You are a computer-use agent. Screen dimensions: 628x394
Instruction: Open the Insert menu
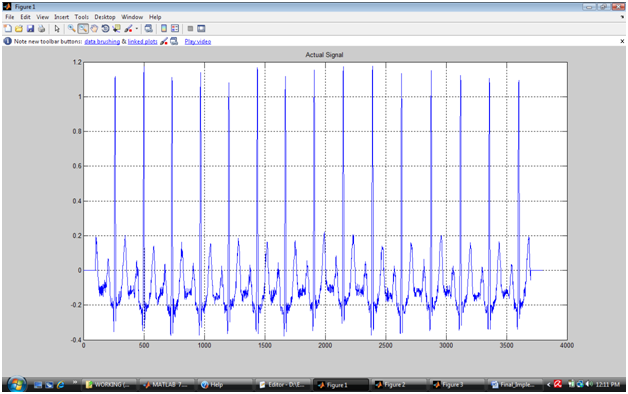pyautogui.click(x=62, y=17)
